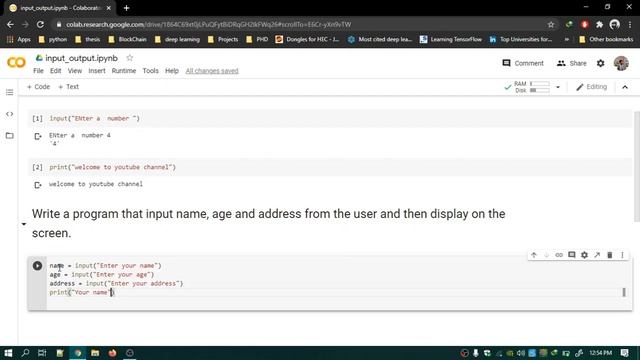Bookmark this page with star icon
640x360 pixels.
pos(551,24)
